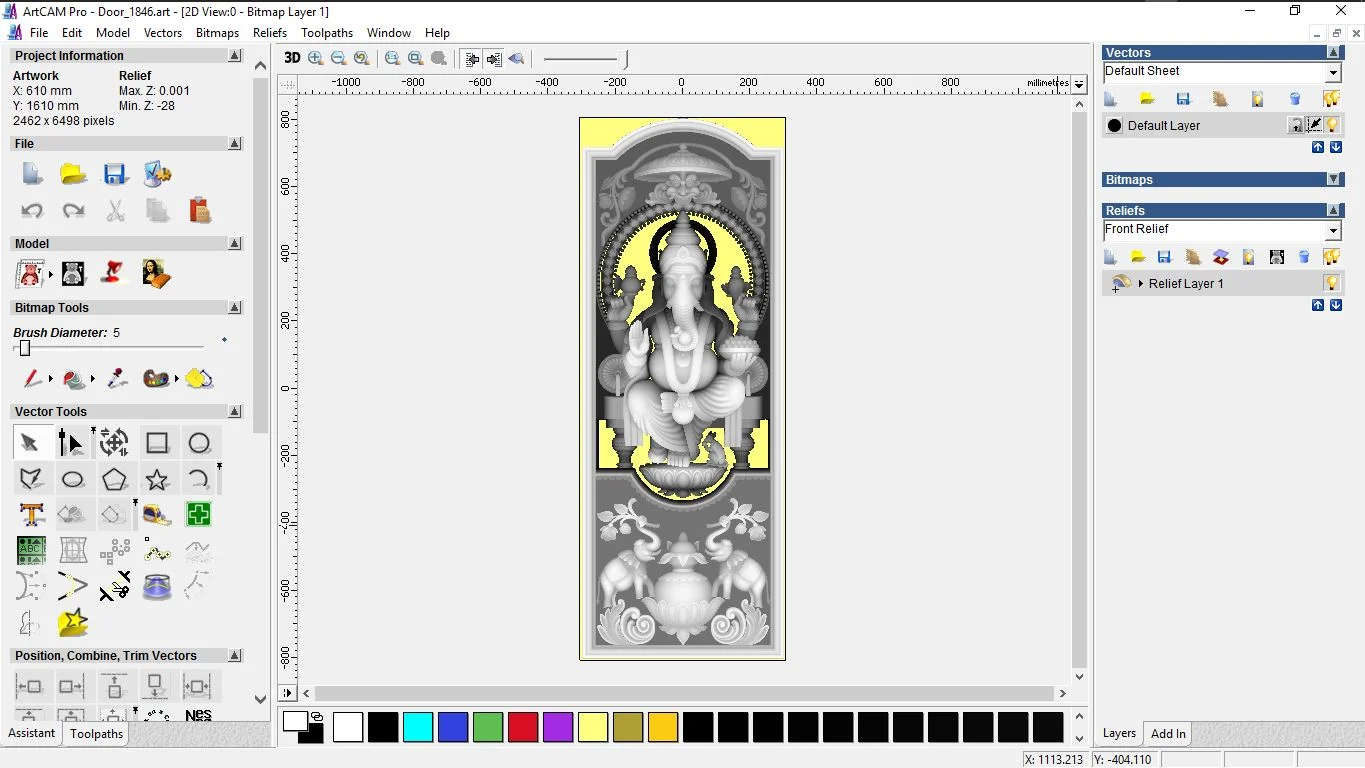Click the 3D view button

click(290, 58)
